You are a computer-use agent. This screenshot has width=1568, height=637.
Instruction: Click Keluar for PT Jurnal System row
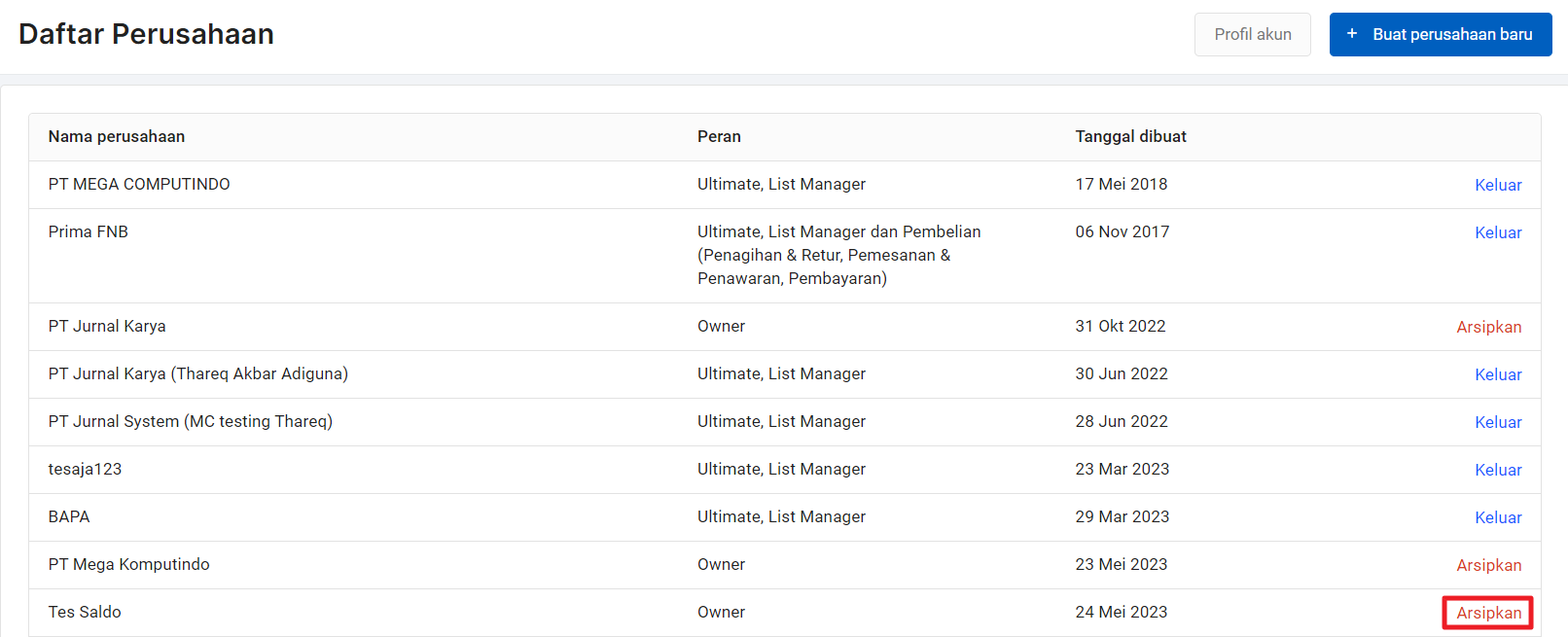coord(1498,422)
